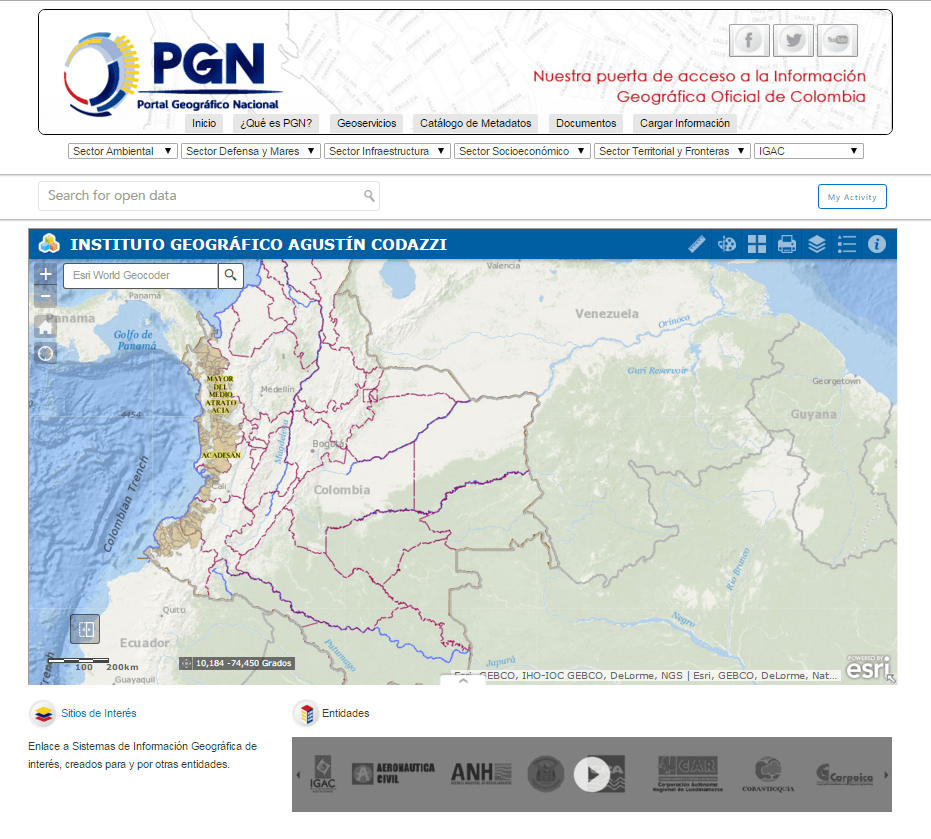The image size is (931, 839).
Task: Open the Sector Ambiental dropdown
Action: [x=119, y=150]
